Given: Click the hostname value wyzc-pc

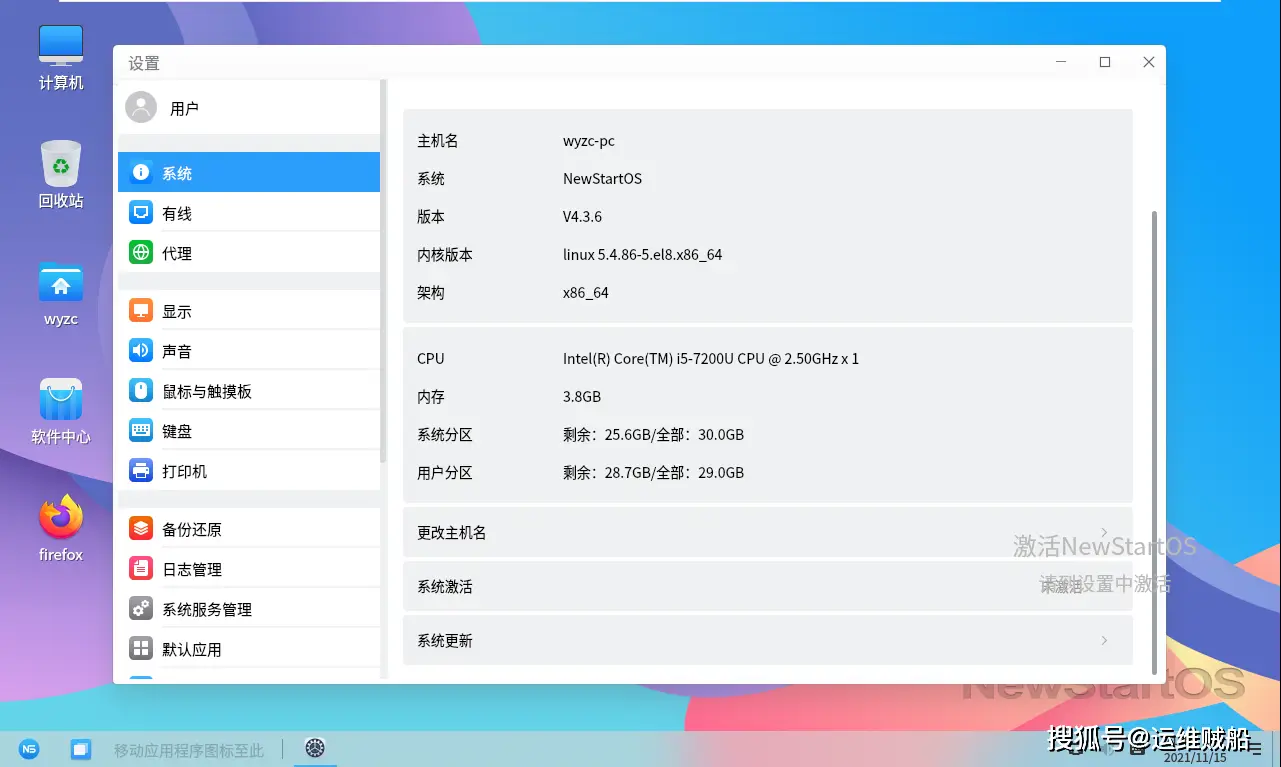Looking at the screenshot, I should (x=589, y=141).
